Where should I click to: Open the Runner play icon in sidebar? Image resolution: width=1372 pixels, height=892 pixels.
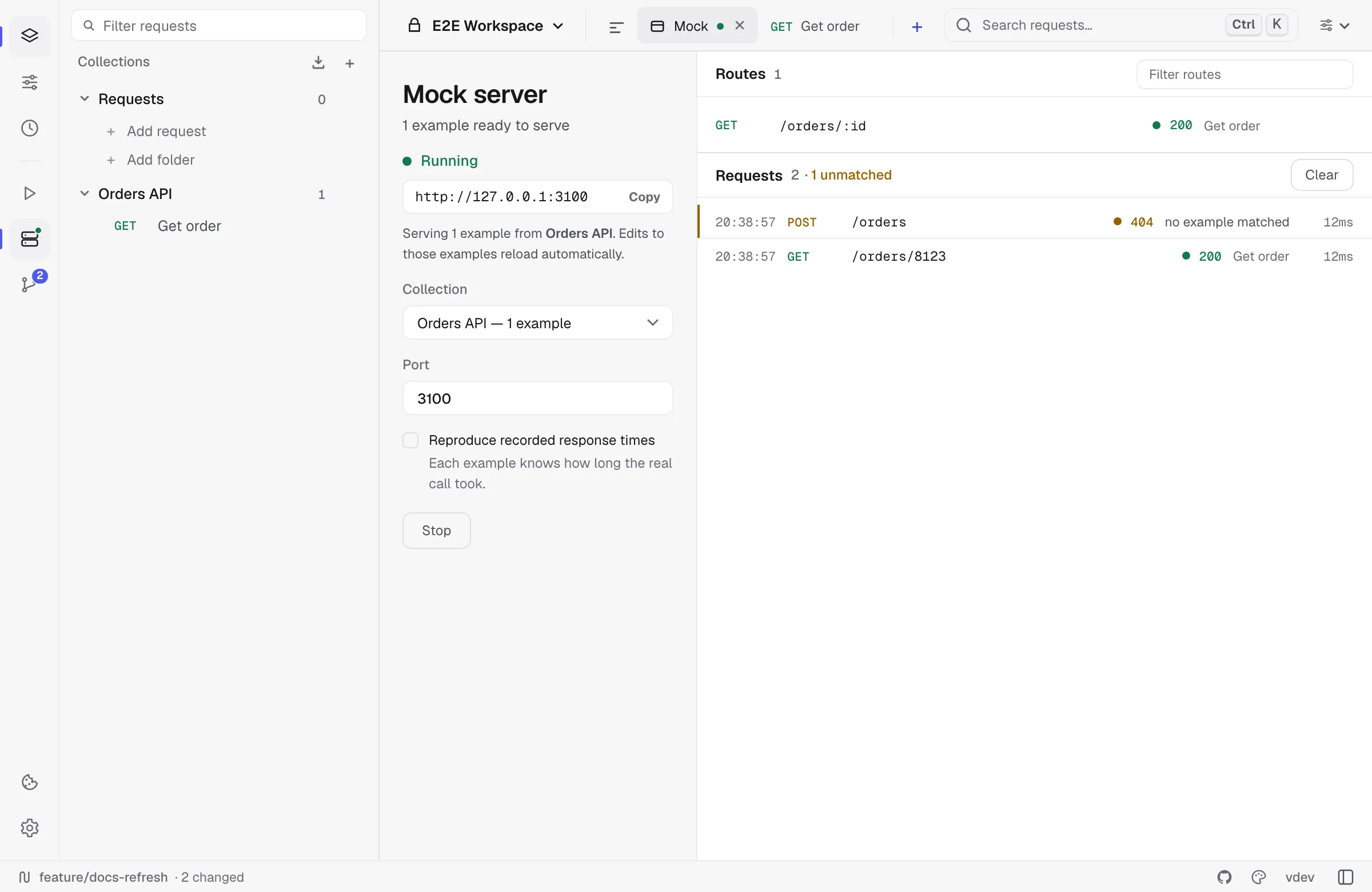(29, 193)
